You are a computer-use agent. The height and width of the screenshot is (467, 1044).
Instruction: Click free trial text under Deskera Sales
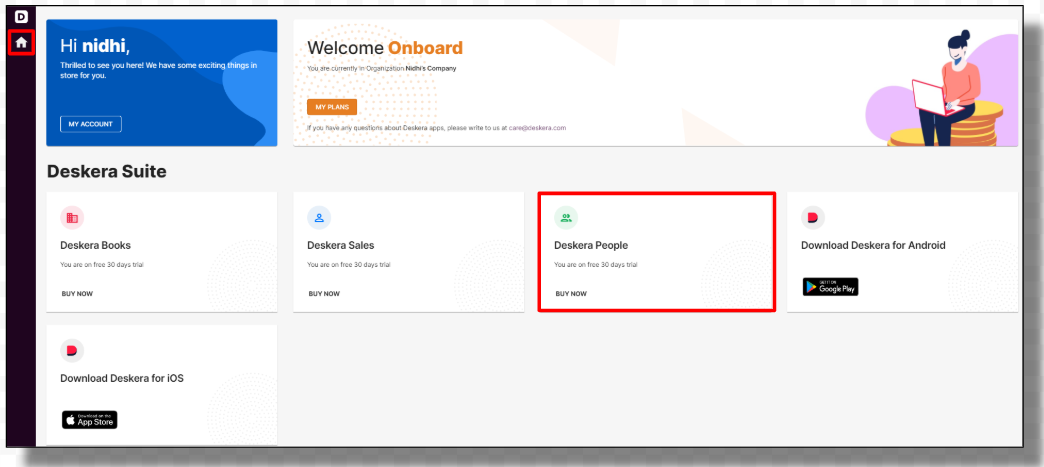click(349, 265)
